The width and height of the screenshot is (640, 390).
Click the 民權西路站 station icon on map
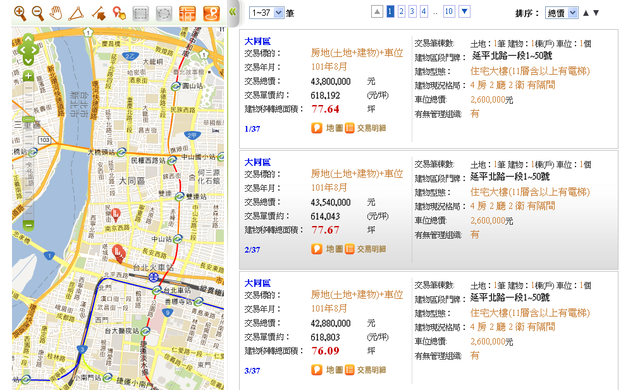click(x=172, y=160)
